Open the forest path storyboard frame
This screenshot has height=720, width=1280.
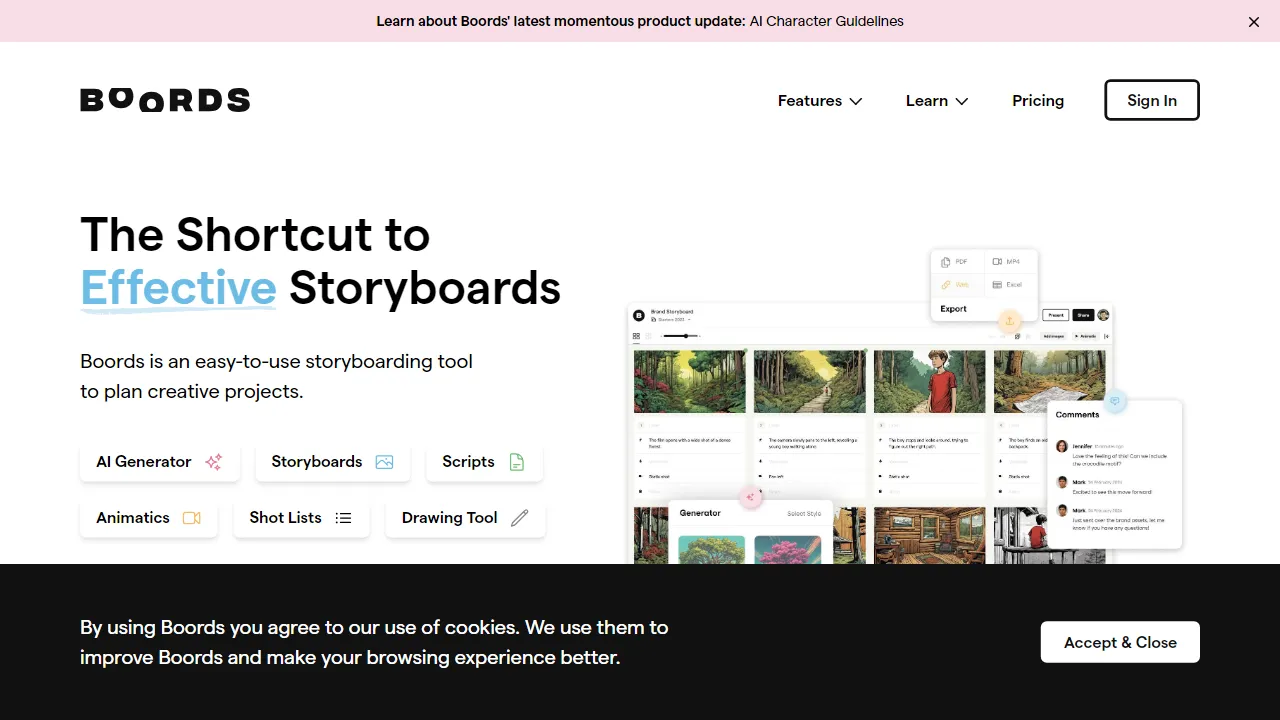point(810,380)
